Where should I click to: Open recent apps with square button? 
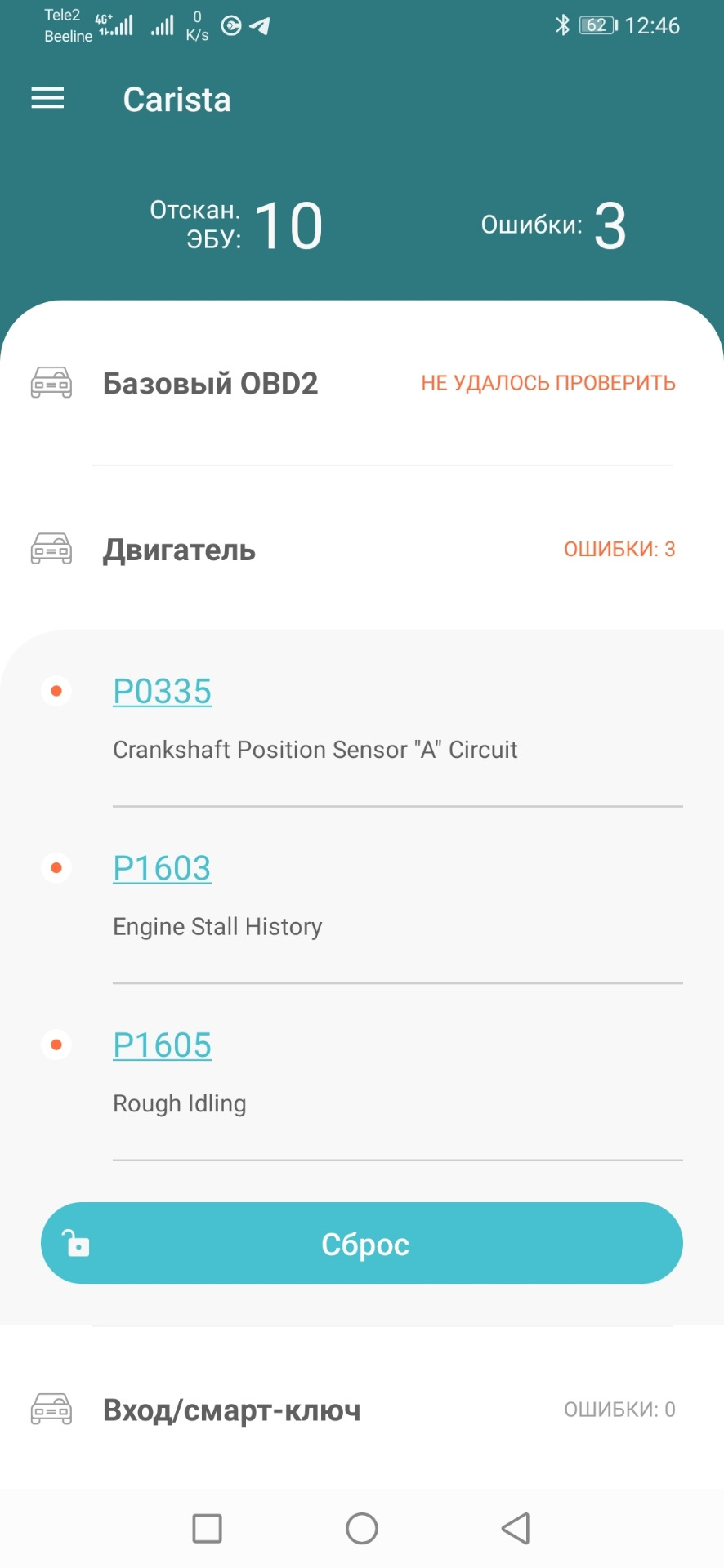(x=207, y=1528)
